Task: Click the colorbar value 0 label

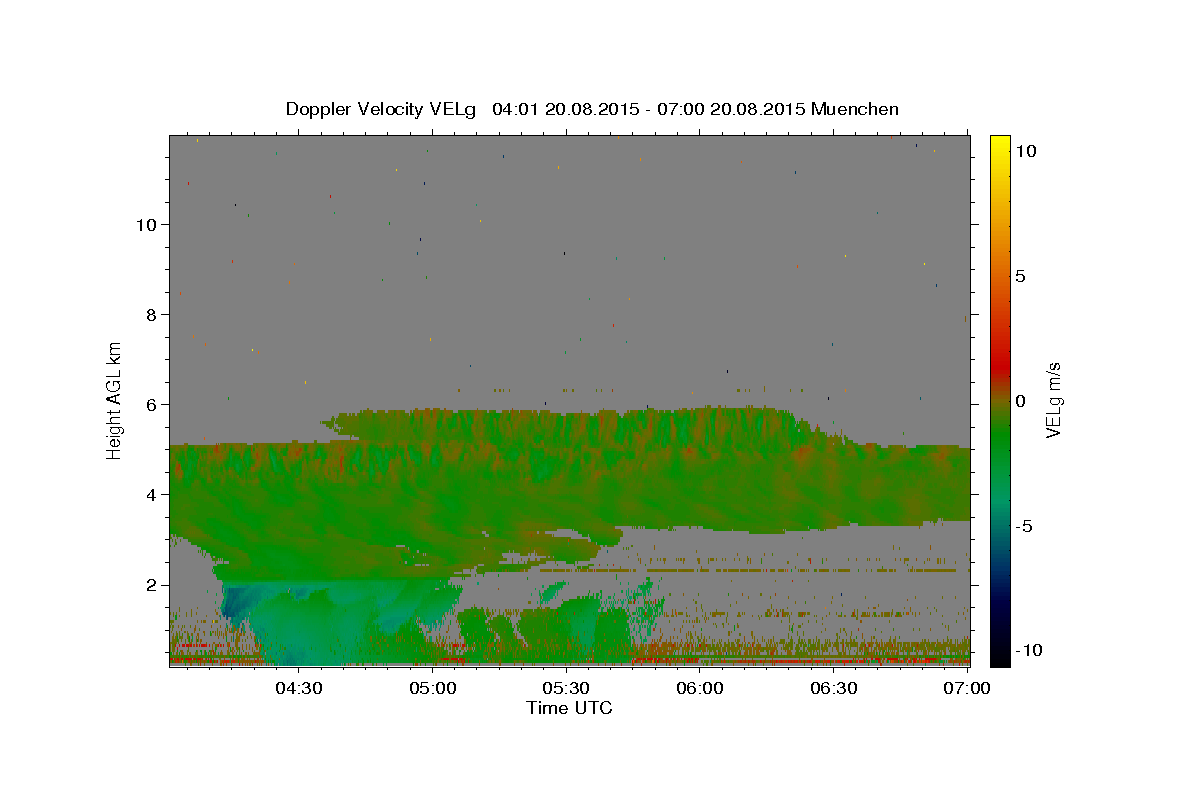Action: 1020,400
